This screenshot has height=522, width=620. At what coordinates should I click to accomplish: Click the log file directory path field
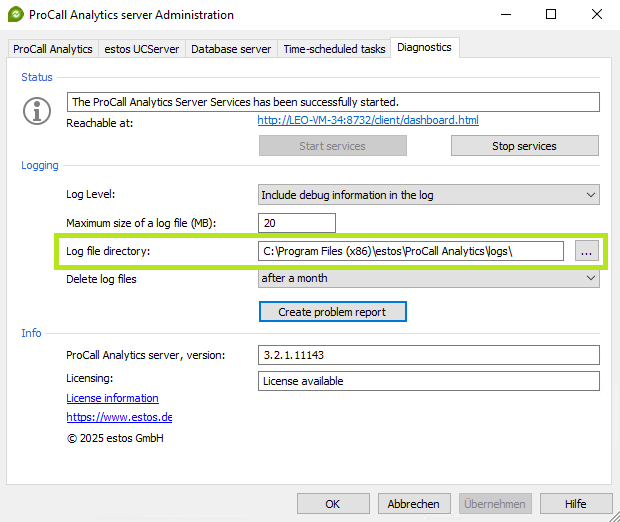(x=410, y=251)
